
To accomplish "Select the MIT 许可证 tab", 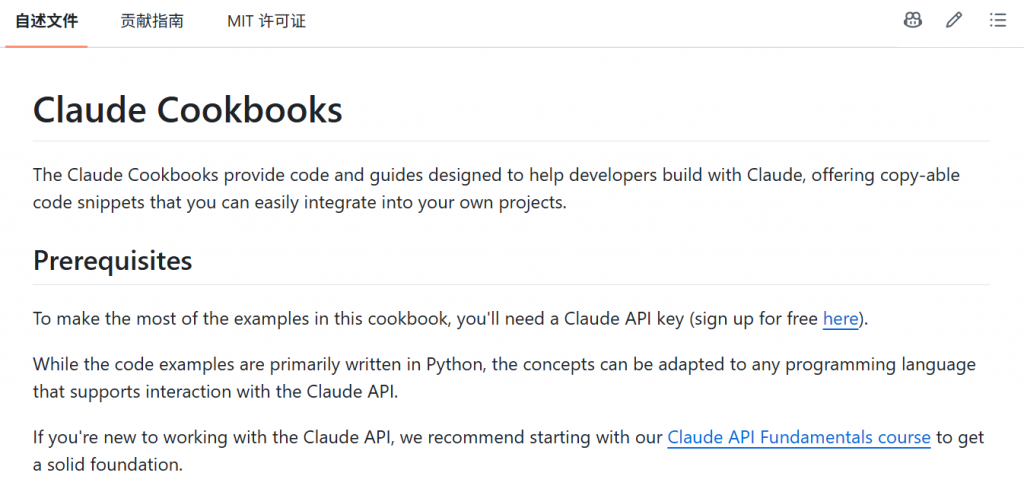I will coord(266,22).
